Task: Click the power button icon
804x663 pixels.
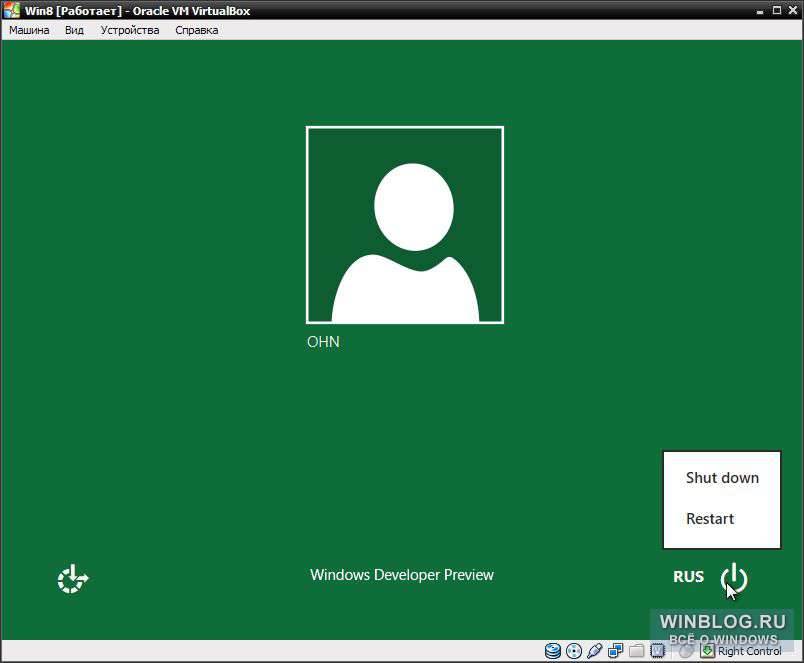Action: click(734, 577)
